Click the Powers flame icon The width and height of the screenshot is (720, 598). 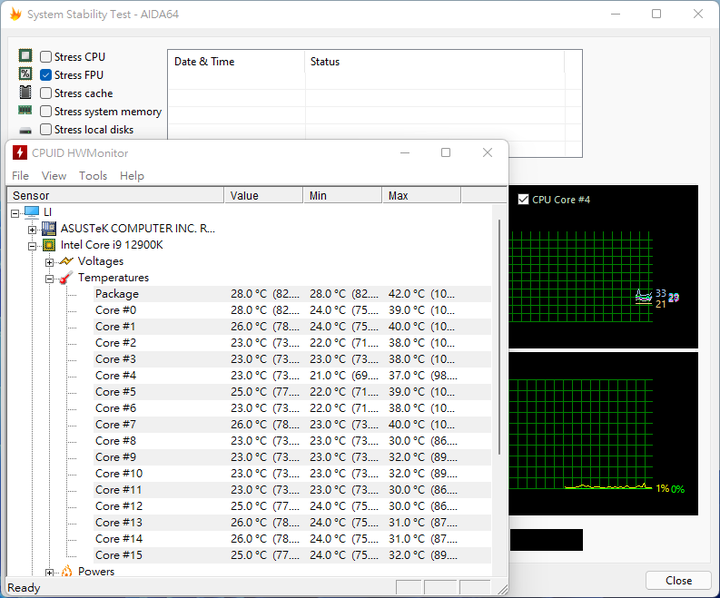pos(67,571)
